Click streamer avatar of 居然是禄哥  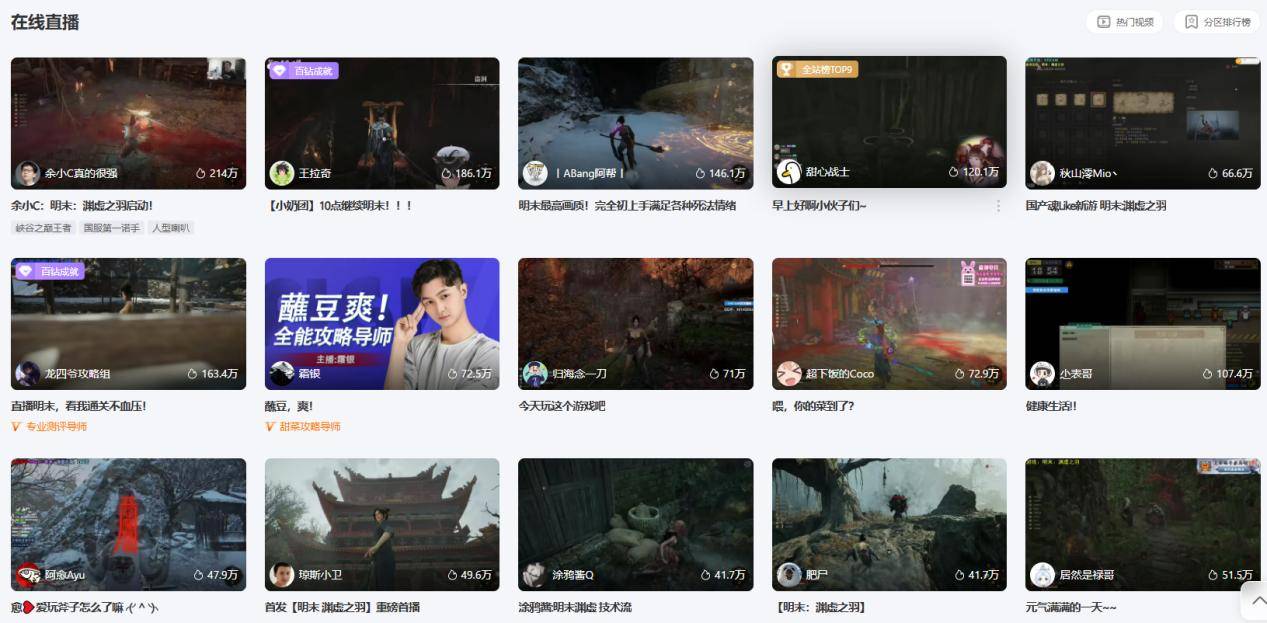coord(1042,575)
